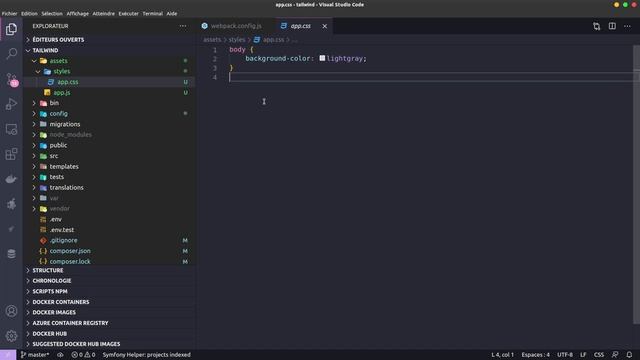Open Explorer more actions ellipsis
640x360 pixels.
[182, 26]
